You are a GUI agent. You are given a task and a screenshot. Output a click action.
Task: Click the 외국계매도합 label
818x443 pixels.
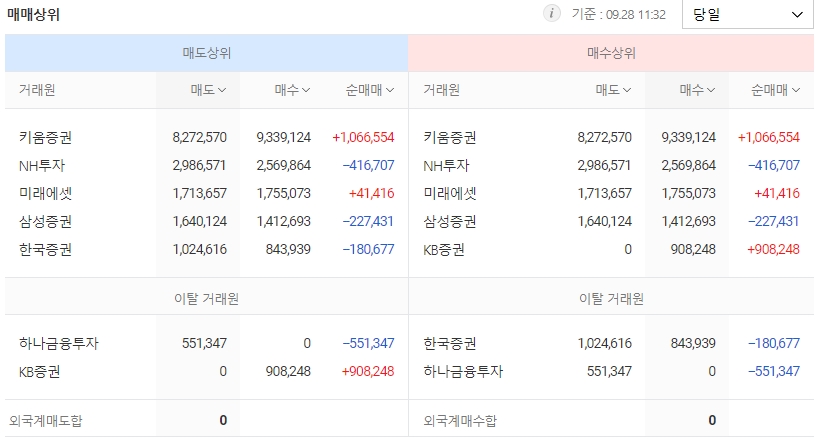45,420
